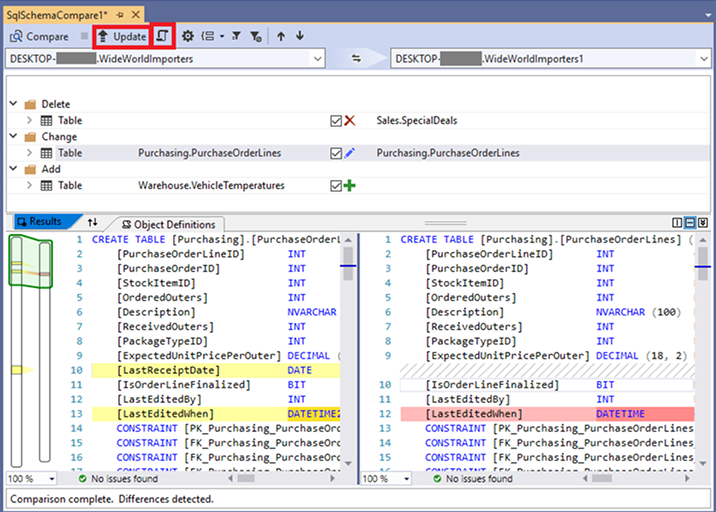
Task: Select Warehouse.VehicleTemperatures source name
Action: 211,185
